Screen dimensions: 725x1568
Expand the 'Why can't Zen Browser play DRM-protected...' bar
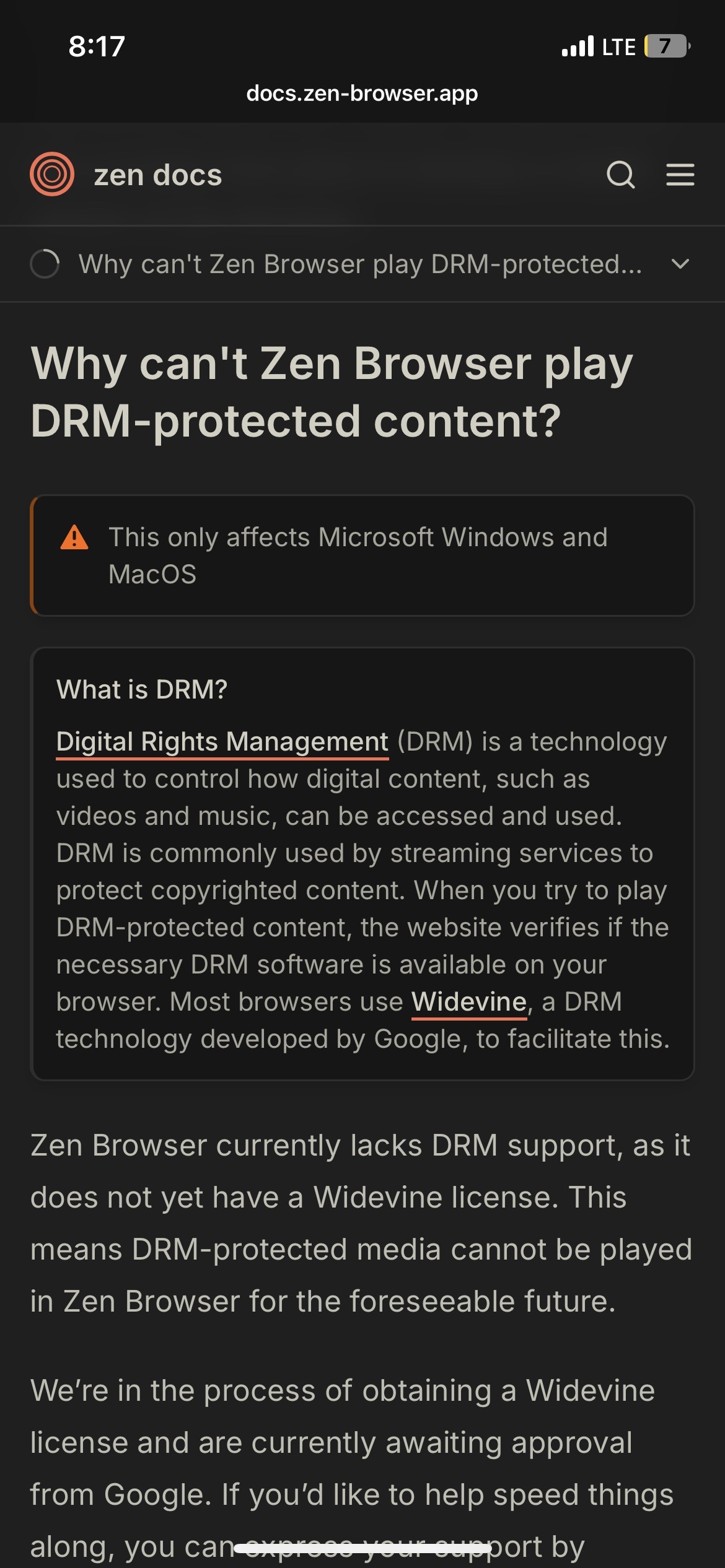(x=362, y=264)
